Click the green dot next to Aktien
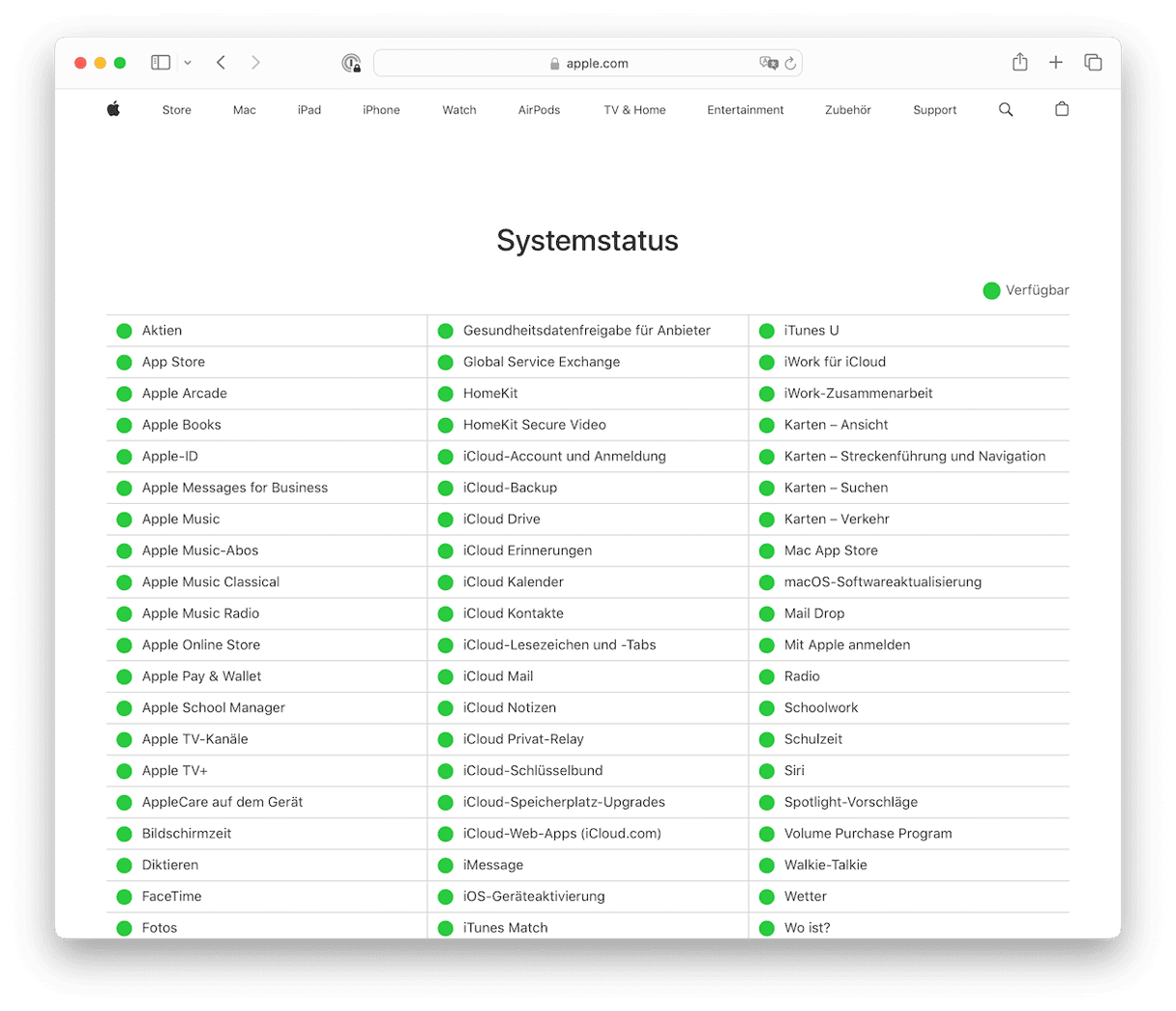The image size is (1176, 1011). pyautogui.click(x=124, y=331)
